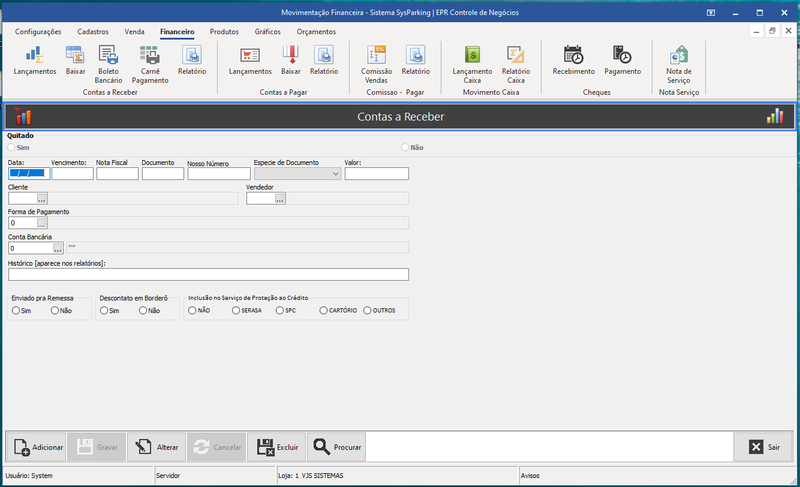The height and width of the screenshot is (487, 800).
Task: Open Comissão Vendas tool
Action: coord(377,64)
